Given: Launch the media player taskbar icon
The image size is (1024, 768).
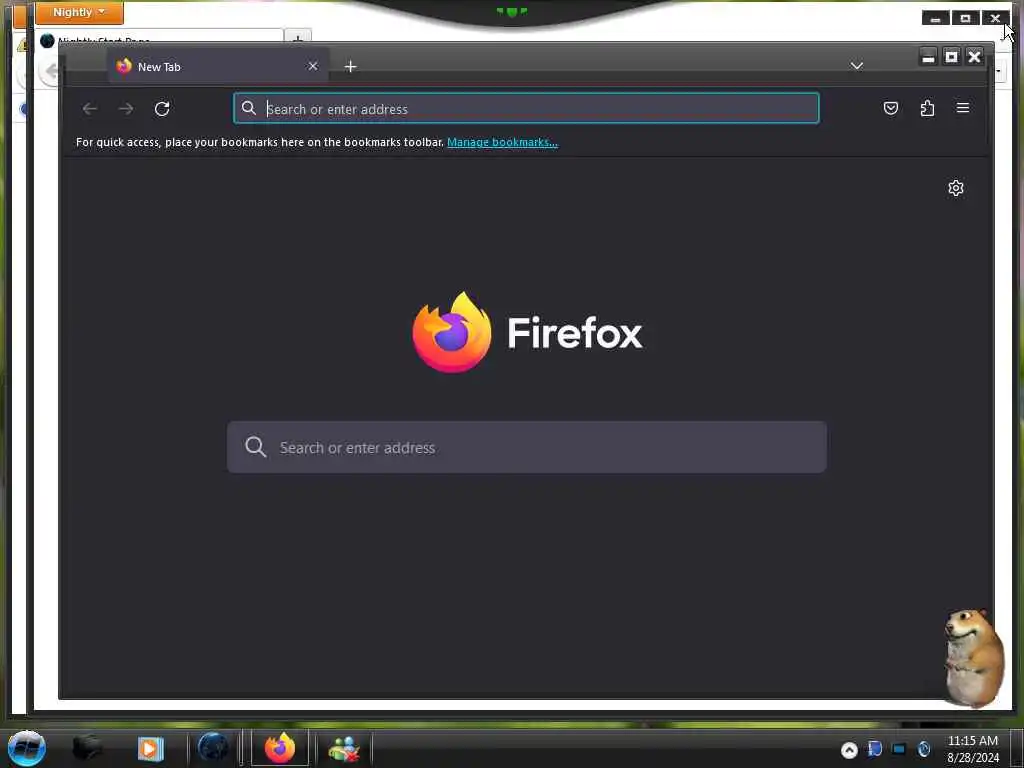Looking at the screenshot, I should (150, 748).
